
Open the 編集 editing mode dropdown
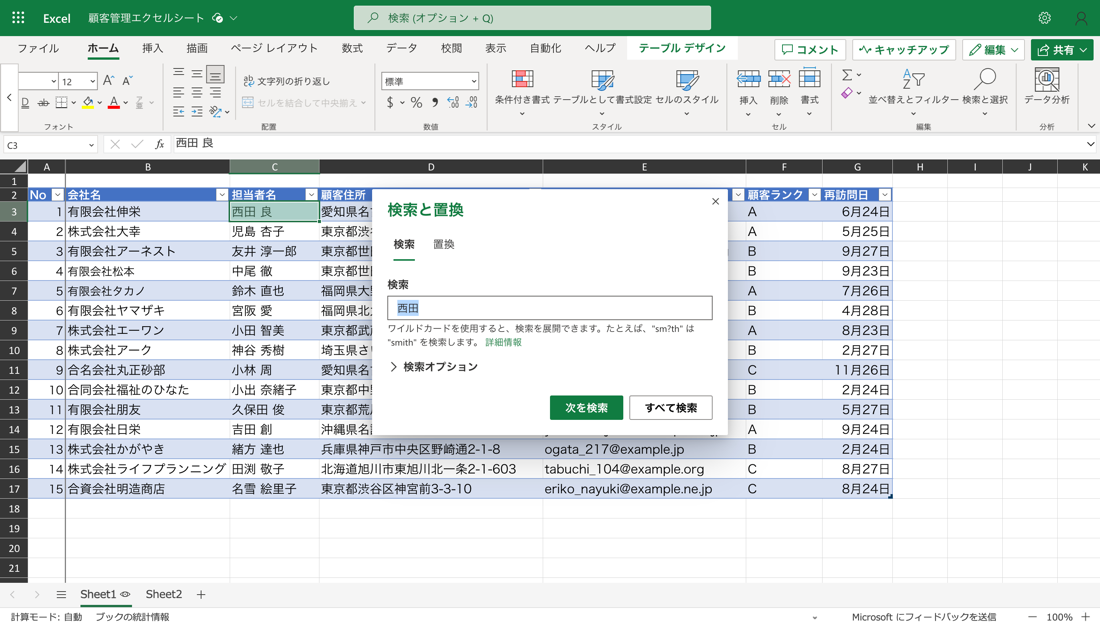(993, 50)
